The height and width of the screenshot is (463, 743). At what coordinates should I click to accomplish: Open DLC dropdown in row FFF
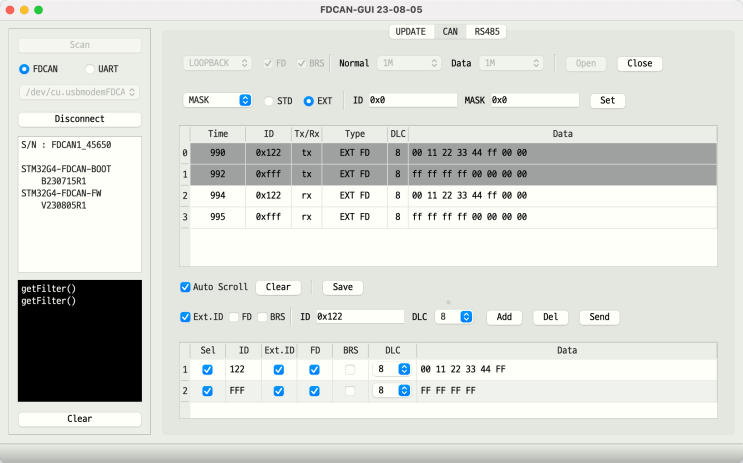(x=391, y=391)
